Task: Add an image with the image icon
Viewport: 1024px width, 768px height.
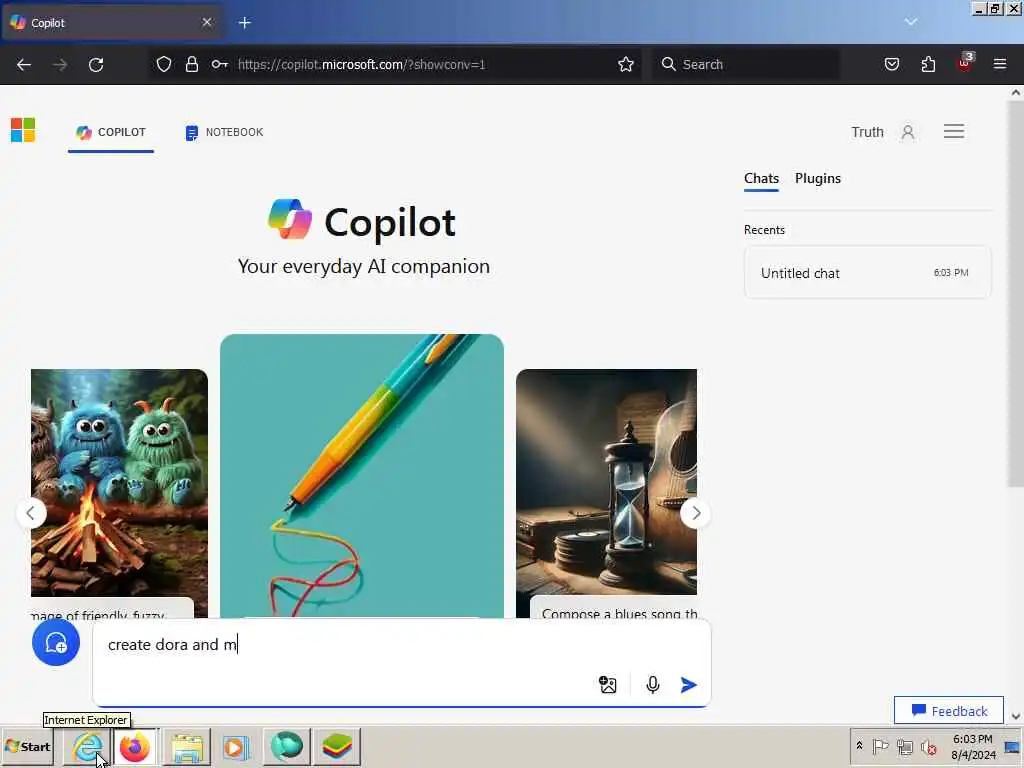Action: (607, 684)
